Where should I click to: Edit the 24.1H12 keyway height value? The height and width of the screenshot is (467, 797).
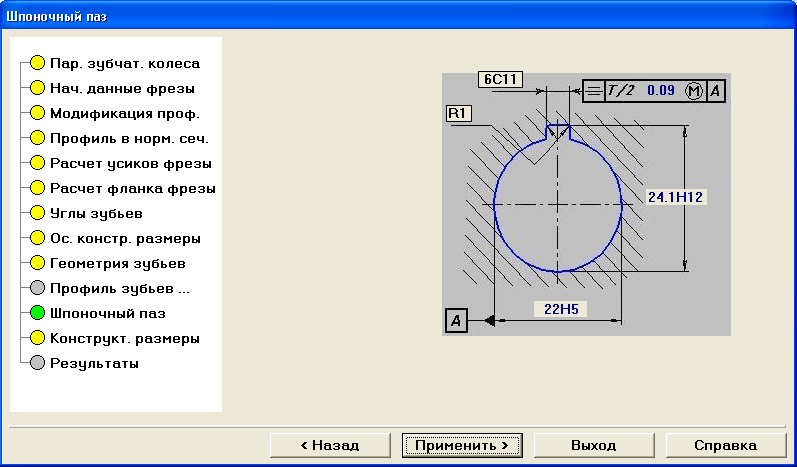(675, 197)
